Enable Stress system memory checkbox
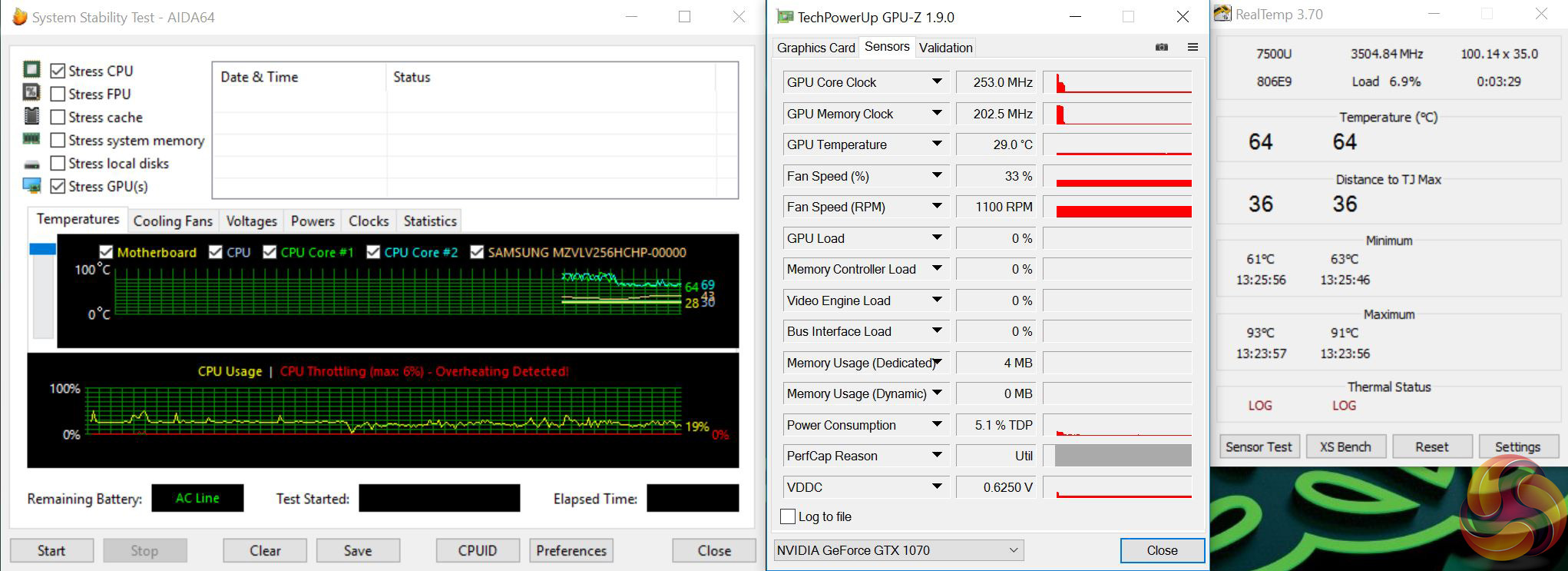The height and width of the screenshot is (571, 1568). click(x=57, y=140)
